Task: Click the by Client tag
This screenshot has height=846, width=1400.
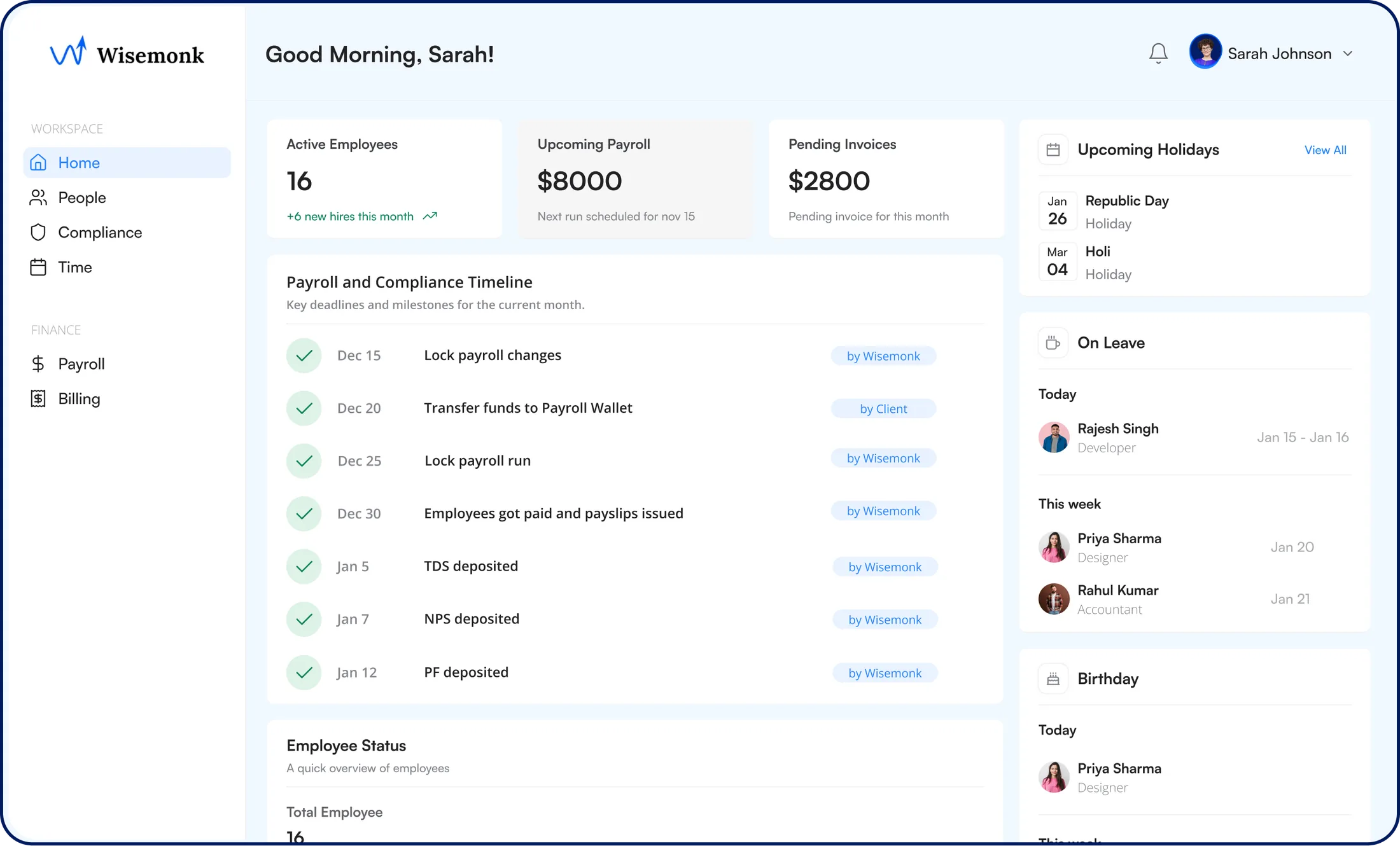Action: 883,409
